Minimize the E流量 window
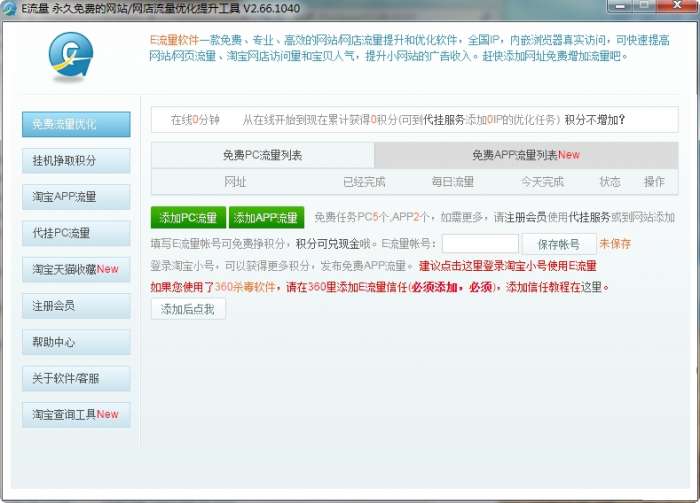 point(620,6)
